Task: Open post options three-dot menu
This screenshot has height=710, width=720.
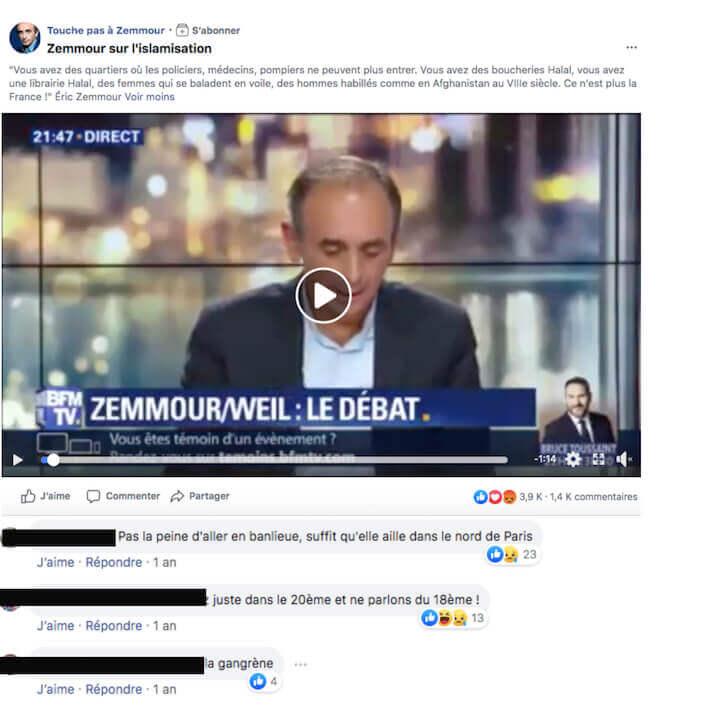Action: pyautogui.click(x=632, y=47)
